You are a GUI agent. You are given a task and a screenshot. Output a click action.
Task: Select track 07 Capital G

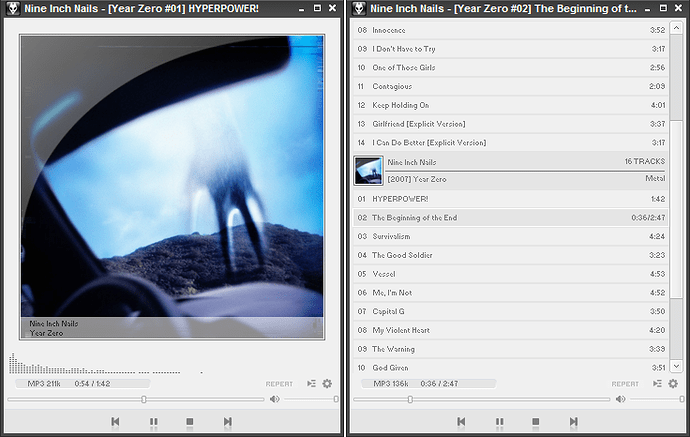pyautogui.click(x=511, y=312)
